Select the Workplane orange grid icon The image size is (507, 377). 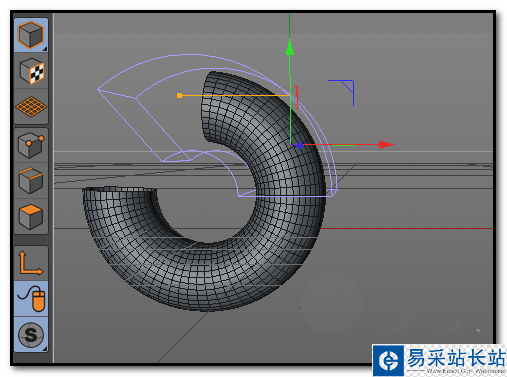pos(31,107)
